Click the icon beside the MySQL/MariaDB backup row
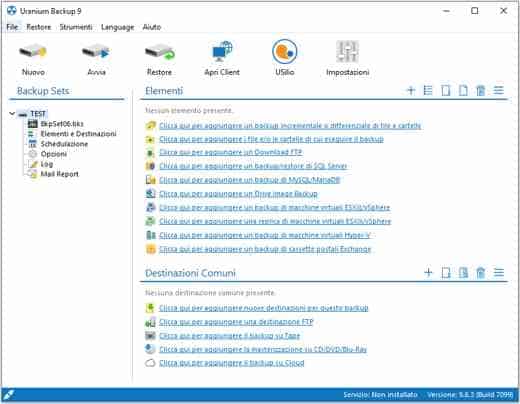 pyautogui.click(x=151, y=180)
